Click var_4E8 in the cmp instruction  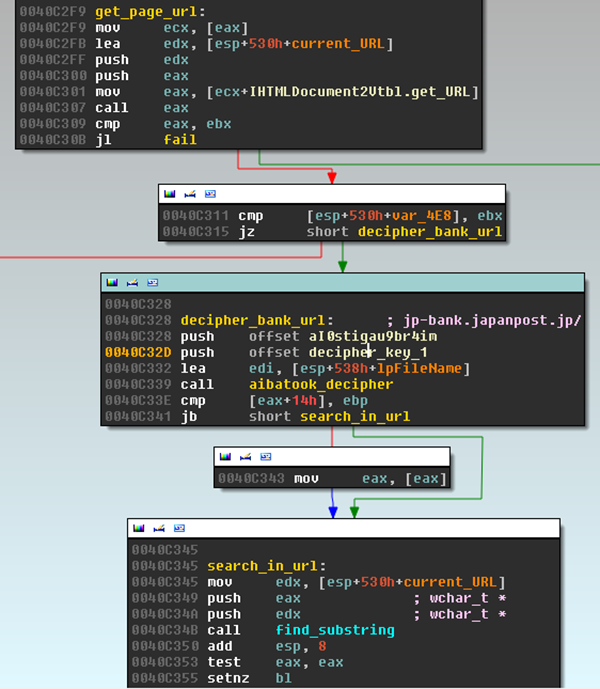(x=422, y=216)
